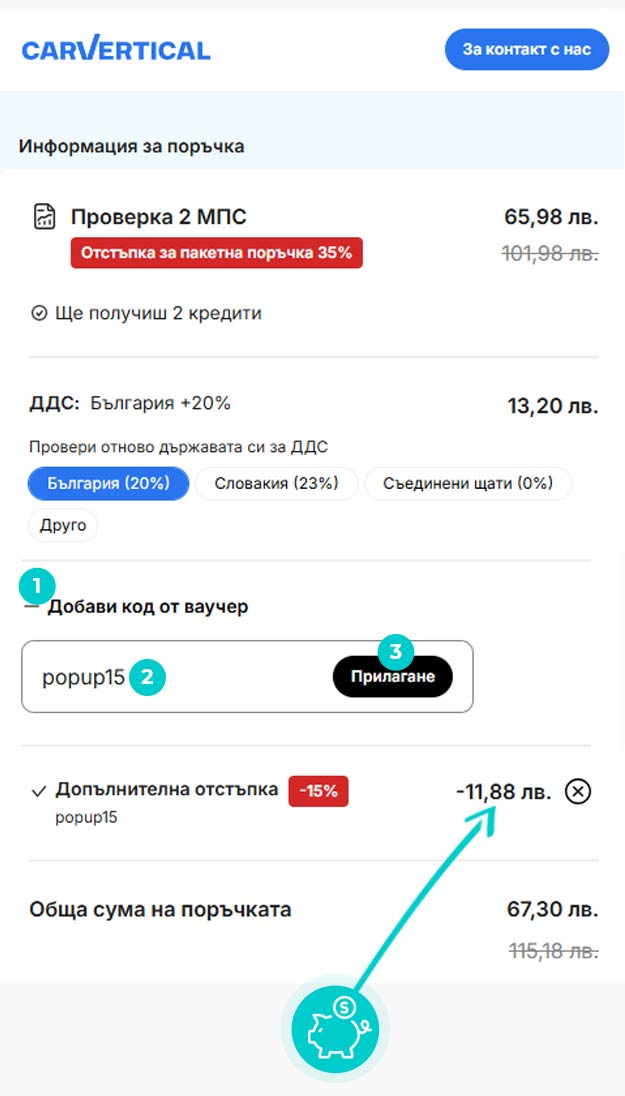Click the report document icon beside Проверка 2 МПС

pos(45,217)
